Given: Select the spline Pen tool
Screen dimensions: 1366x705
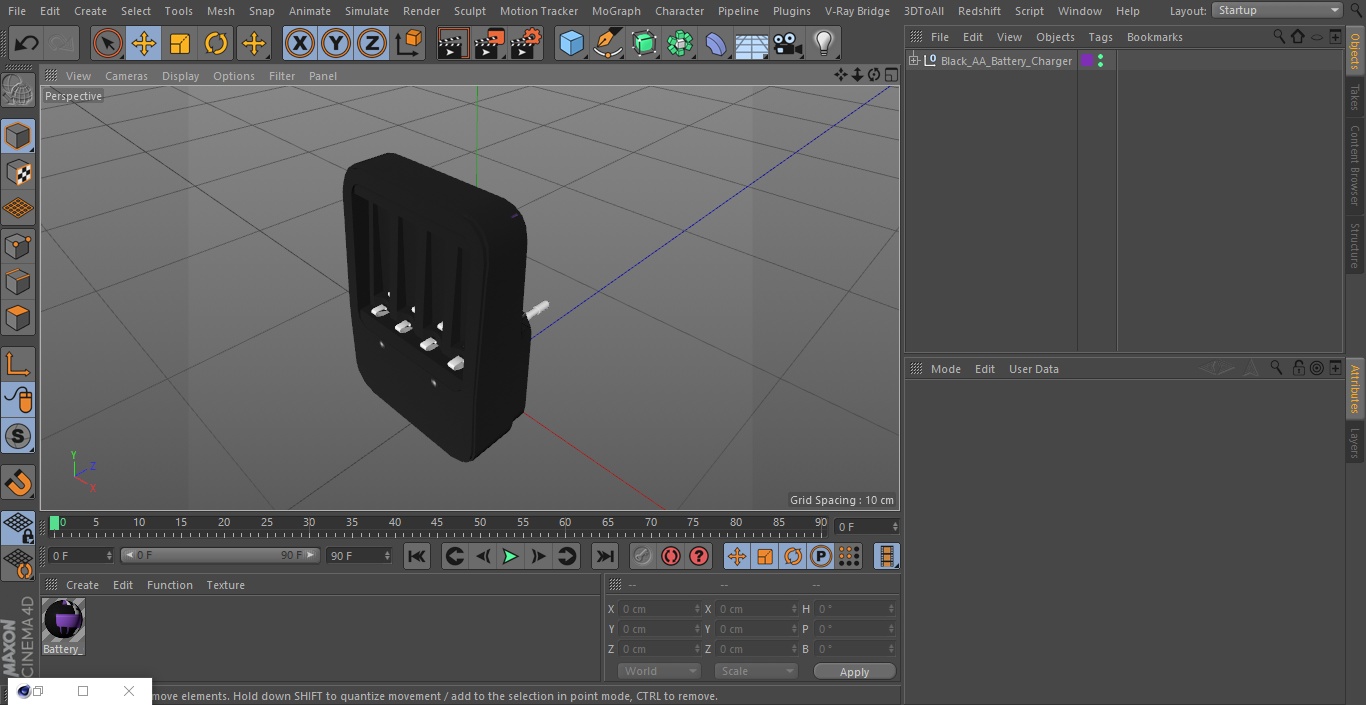Looking at the screenshot, I should [608, 44].
